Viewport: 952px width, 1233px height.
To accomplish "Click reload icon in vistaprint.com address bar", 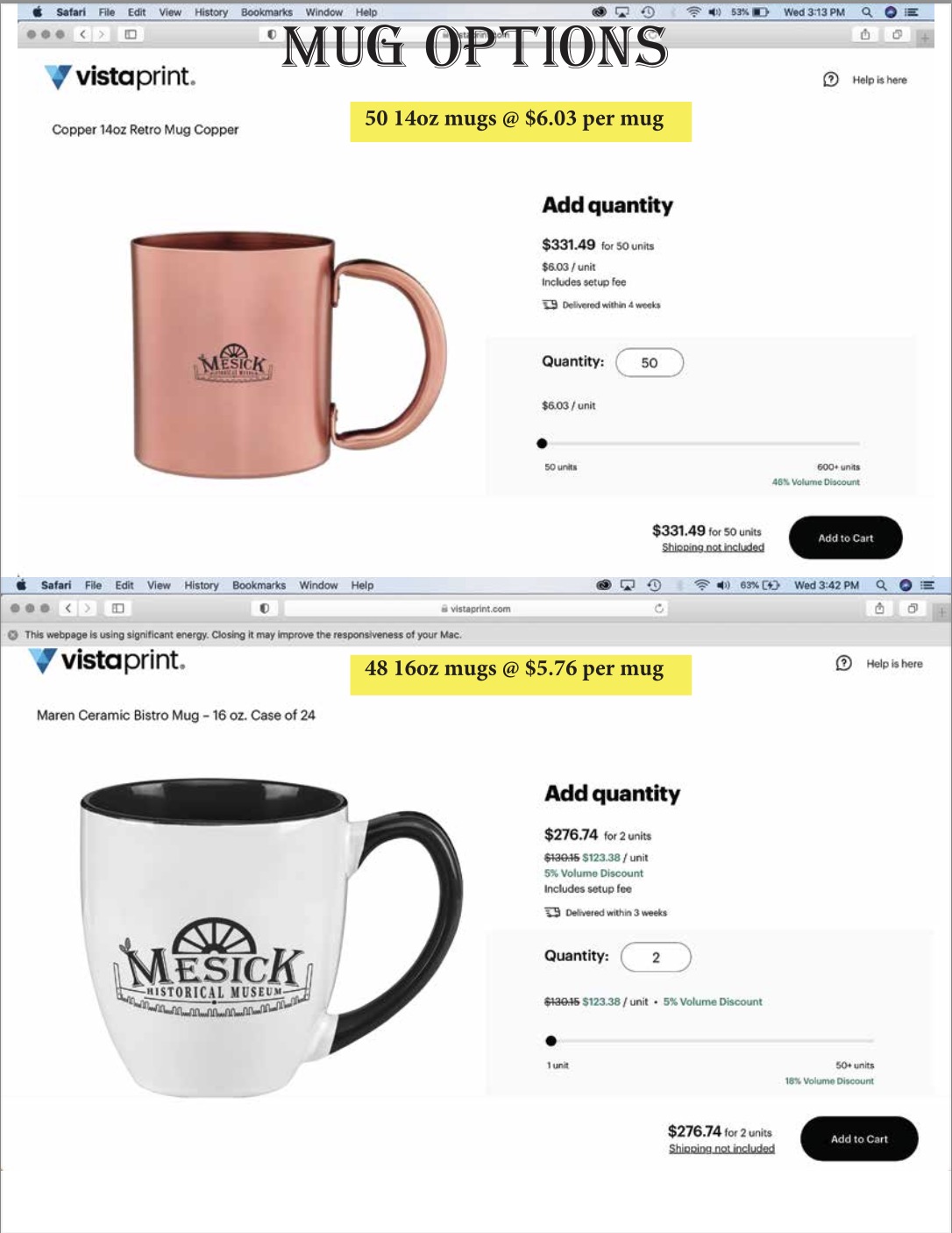I will point(659,608).
